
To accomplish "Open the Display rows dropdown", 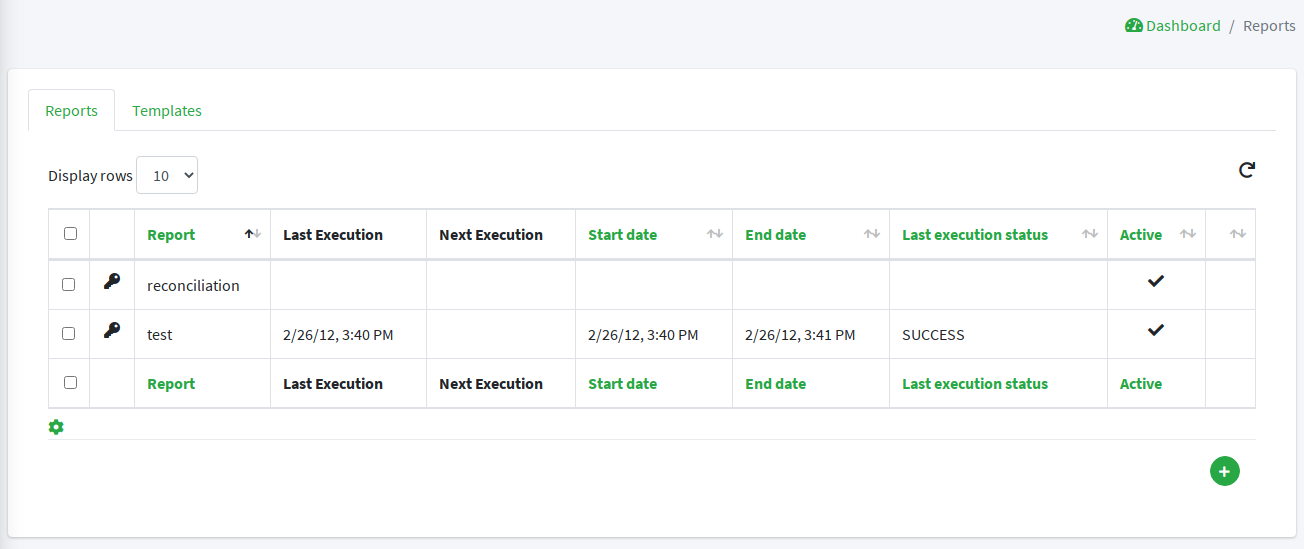I will click(167, 175).
